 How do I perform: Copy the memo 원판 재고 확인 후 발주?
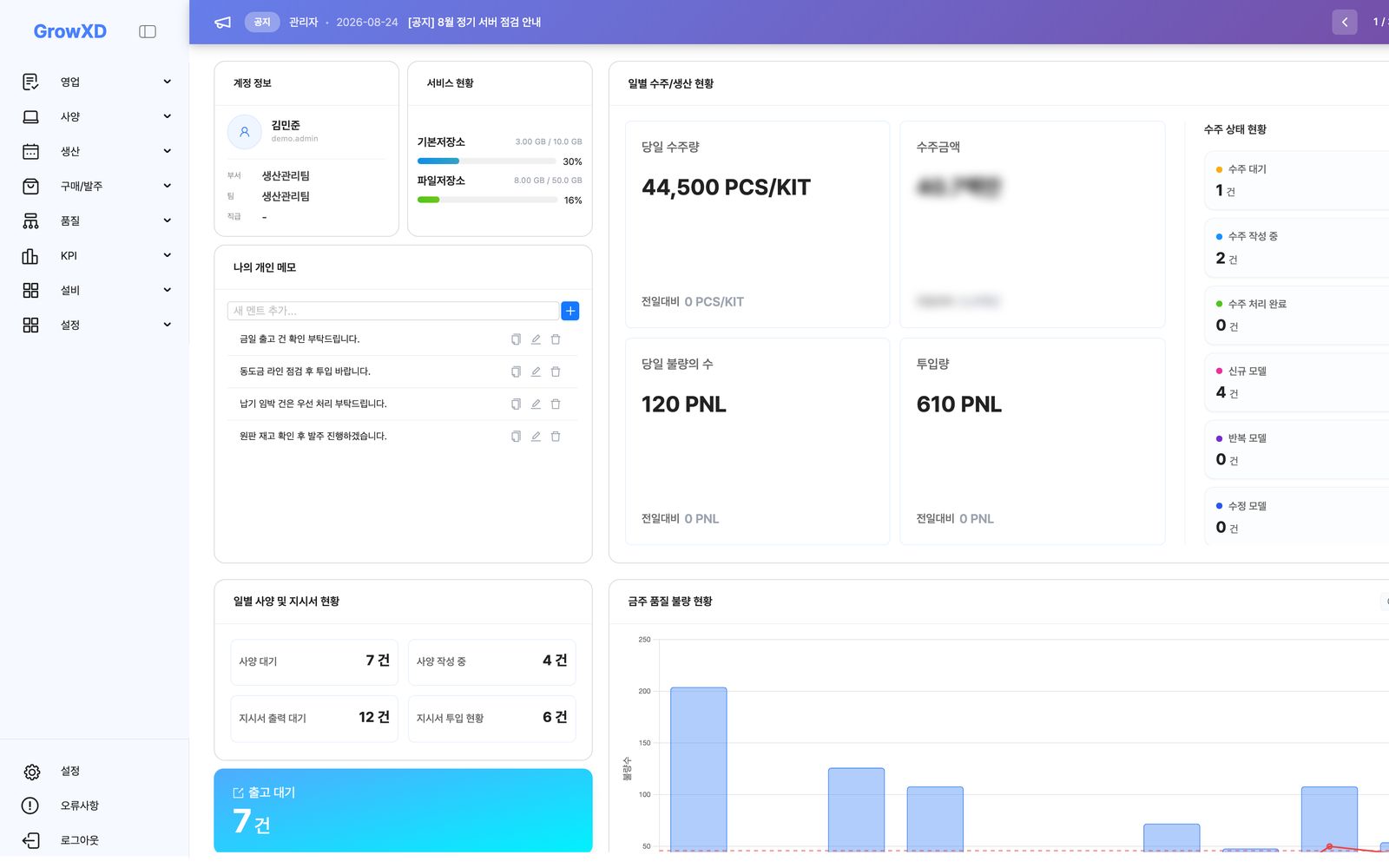(x=516, y=437)
